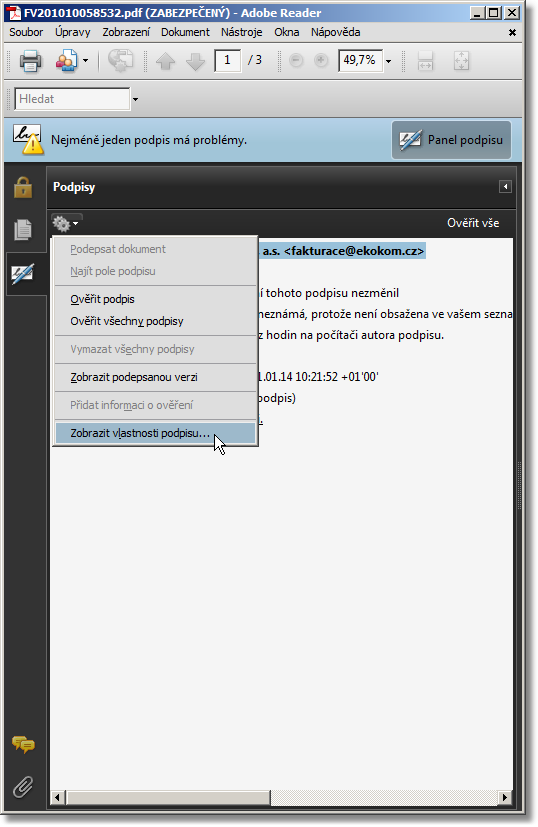
Task: Click the zoom in plus button
Action: pos(321,61)
